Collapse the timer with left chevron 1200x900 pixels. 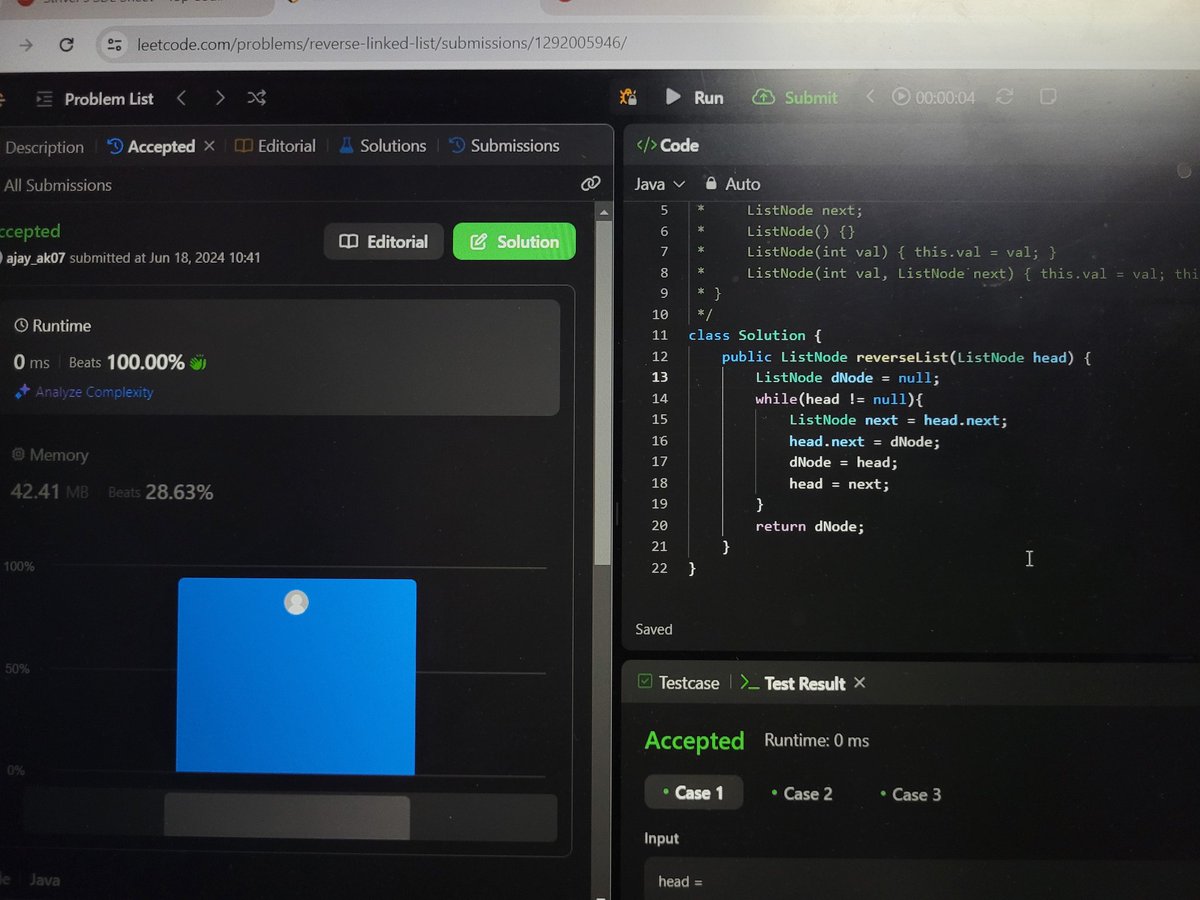click(x=869, y=97)
